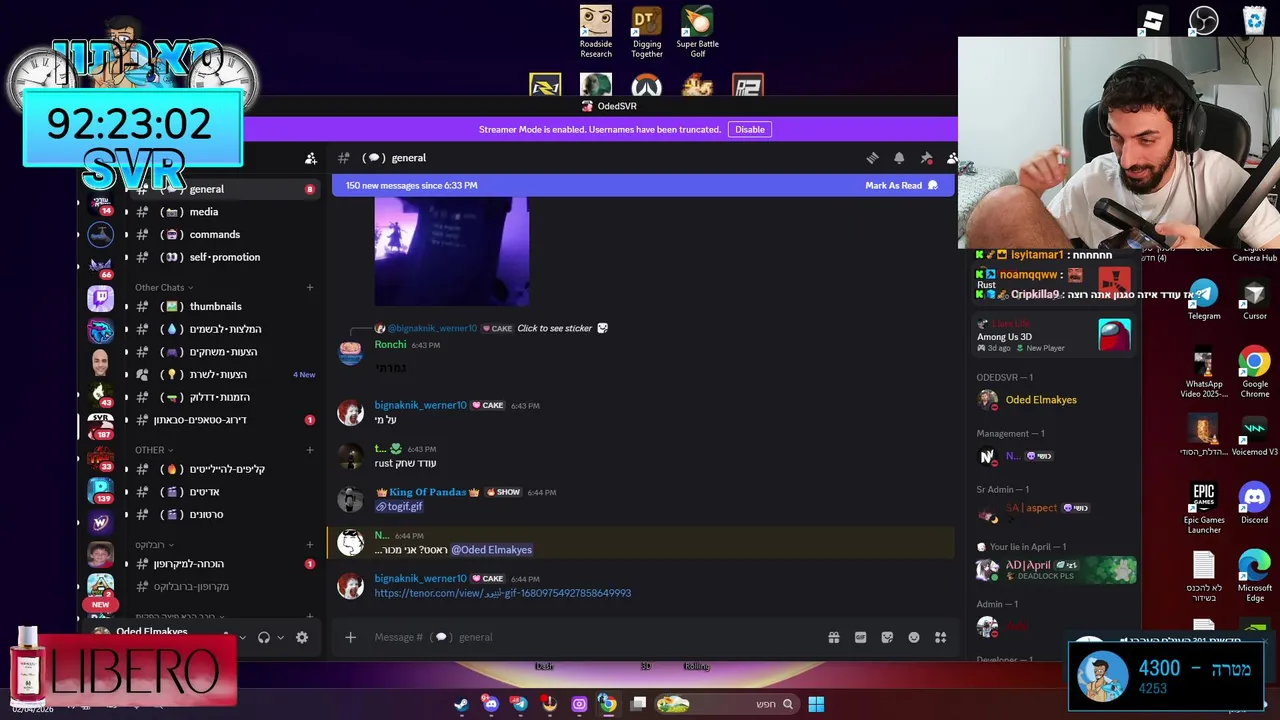Expand the media channel threads arrow
The width and height of the screenshot is (1280, 720).
[x=126, y=212]
